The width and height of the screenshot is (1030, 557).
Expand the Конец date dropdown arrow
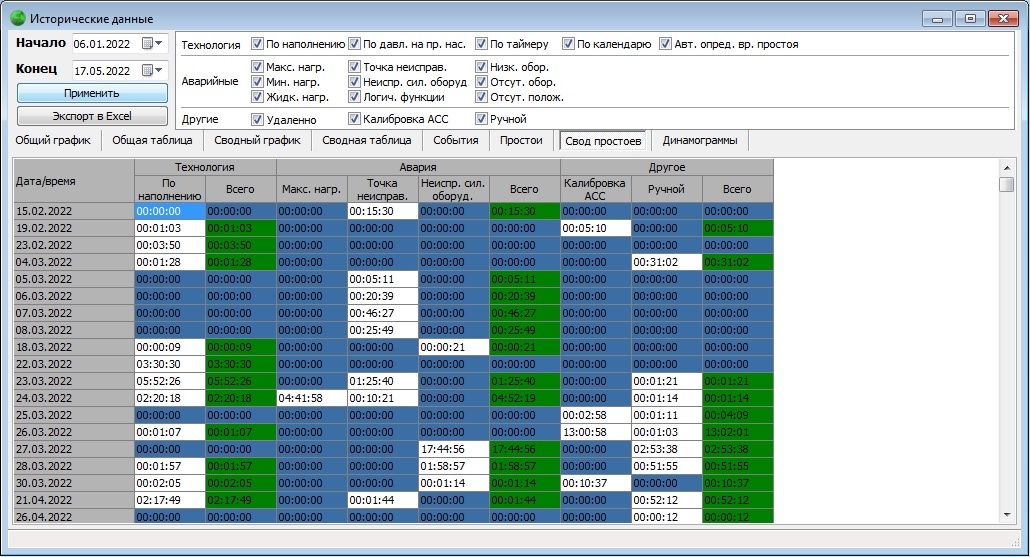(x=159, y=70)
